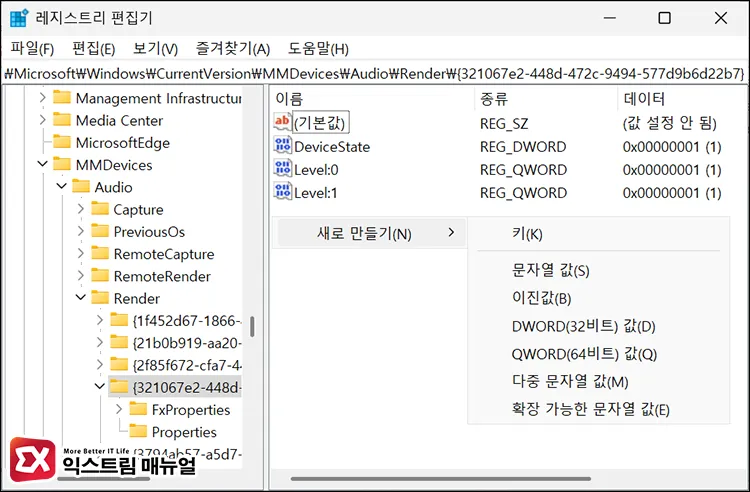Click the (기본값) string value icon
The image size is (750, 492).
tap(282, 122)
